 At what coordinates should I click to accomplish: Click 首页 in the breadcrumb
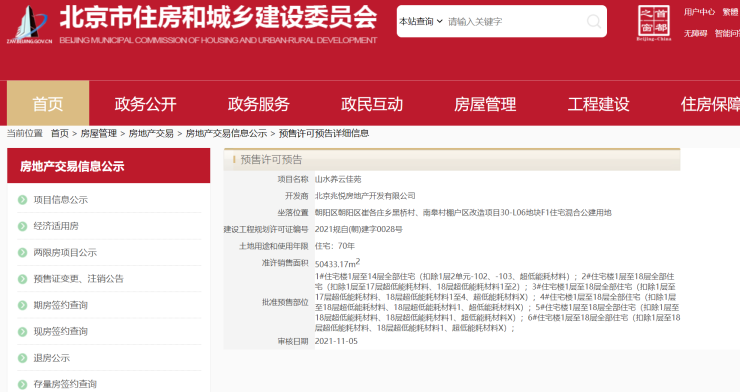(60, 133)
